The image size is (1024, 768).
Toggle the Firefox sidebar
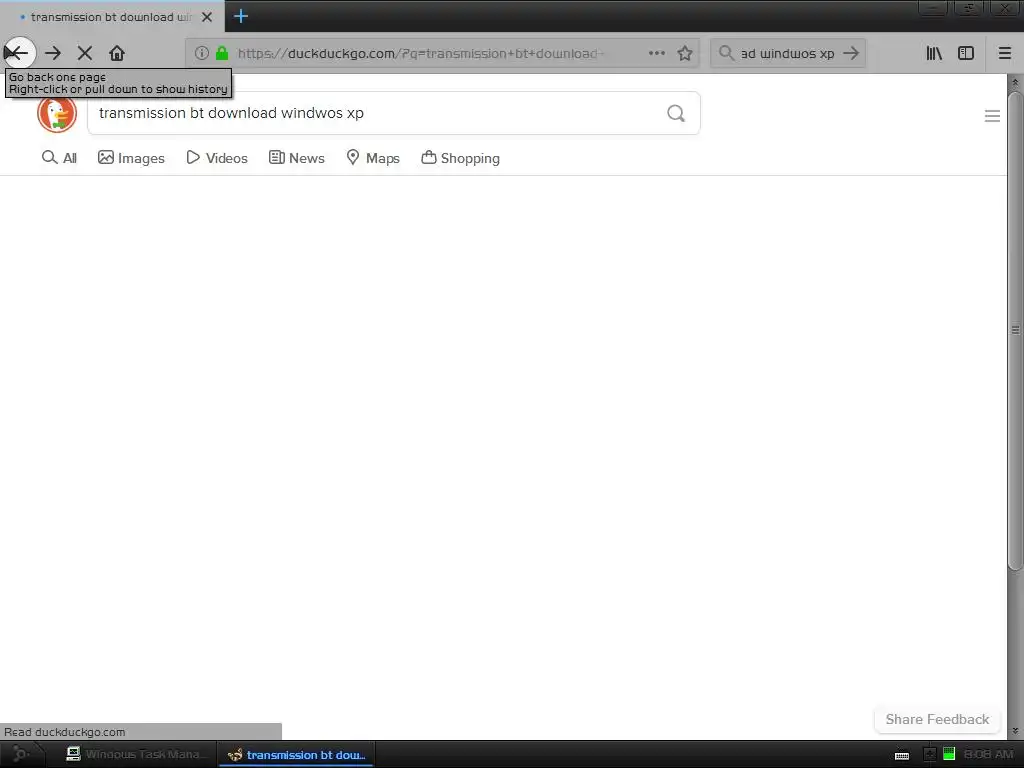tap(966, 53)
